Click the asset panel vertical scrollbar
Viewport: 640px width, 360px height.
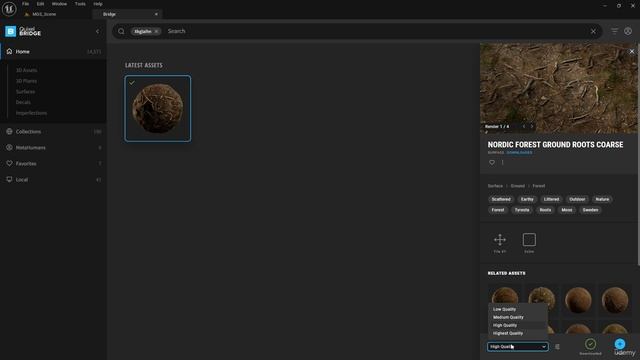tap(638, 155)
